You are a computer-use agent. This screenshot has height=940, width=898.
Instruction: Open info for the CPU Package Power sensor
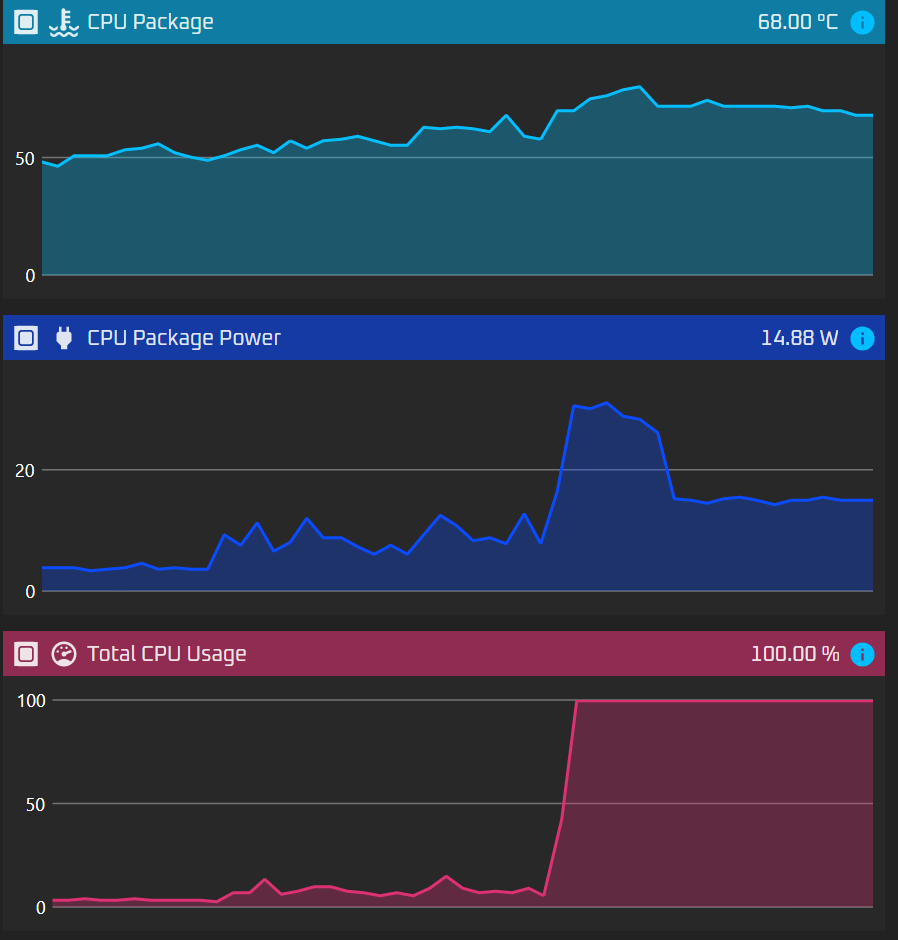coord(862,338)
